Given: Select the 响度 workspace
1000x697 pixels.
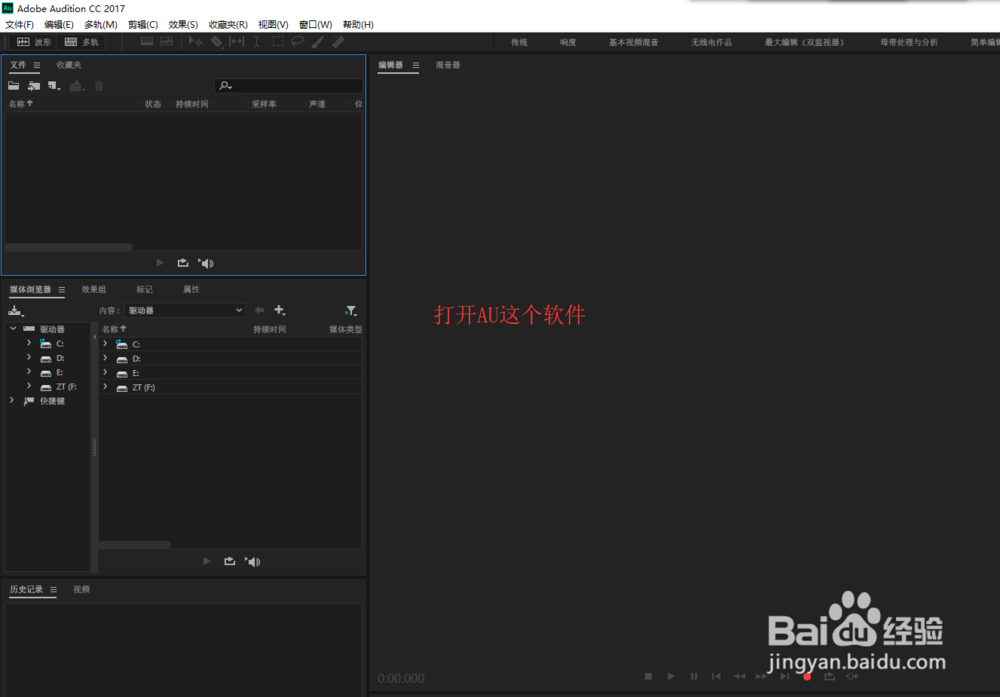Looking at the screenshot, I should 568,42.
